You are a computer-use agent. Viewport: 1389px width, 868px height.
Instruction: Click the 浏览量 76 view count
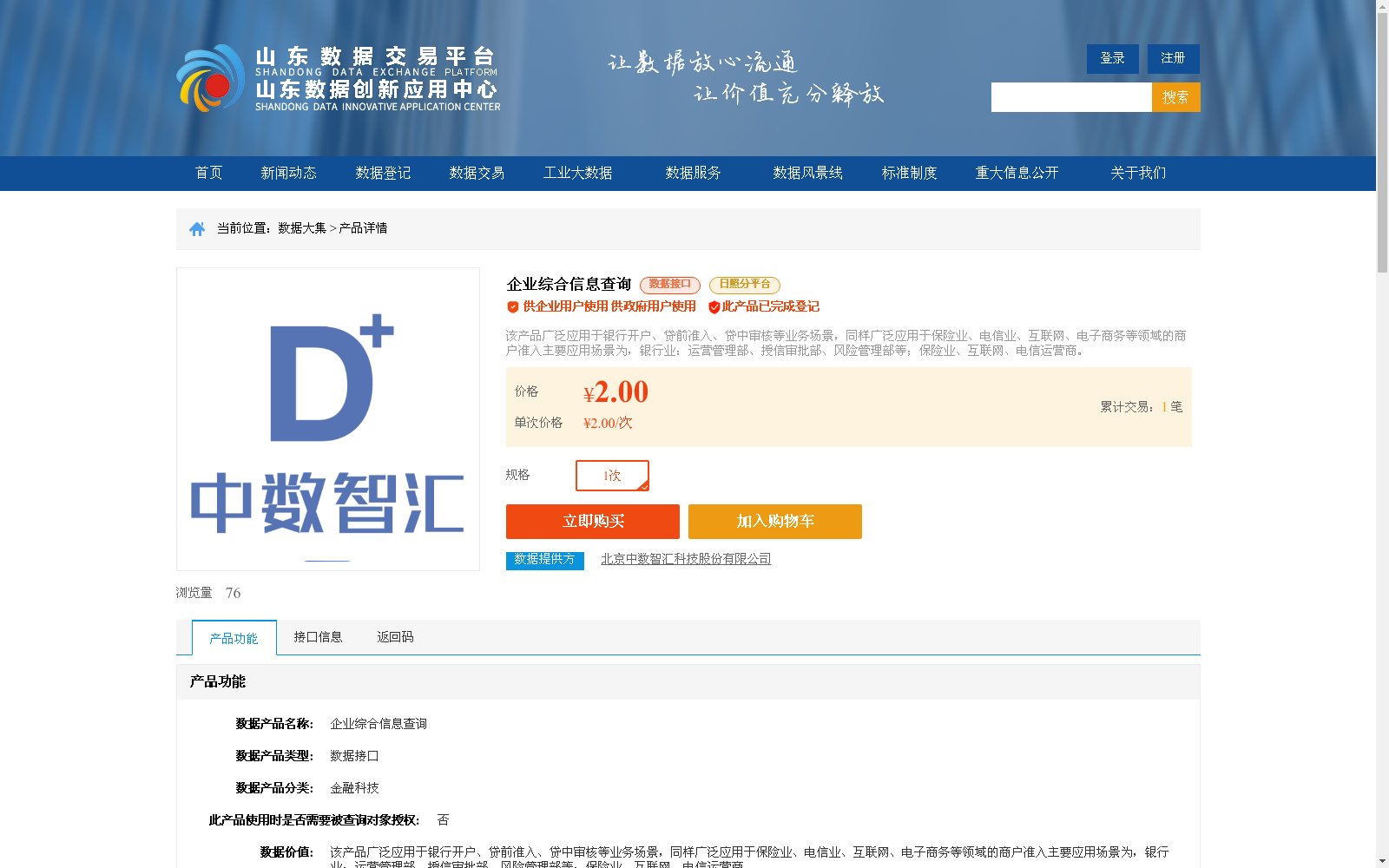click(208, 593)
